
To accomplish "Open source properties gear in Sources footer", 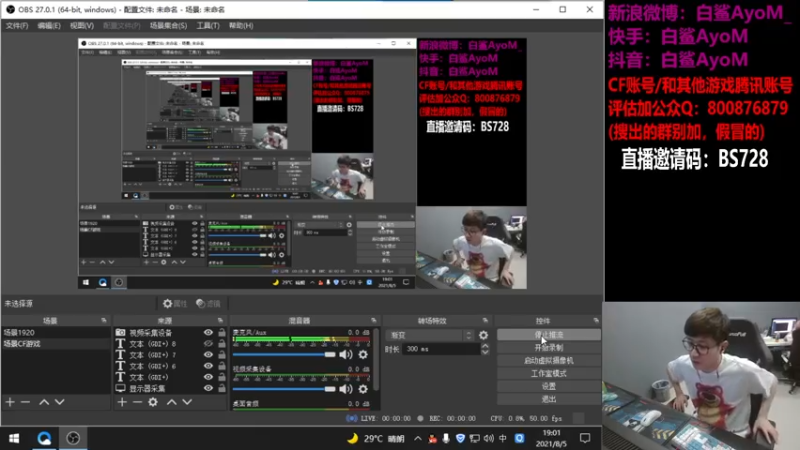I will (x=153, y=402).
